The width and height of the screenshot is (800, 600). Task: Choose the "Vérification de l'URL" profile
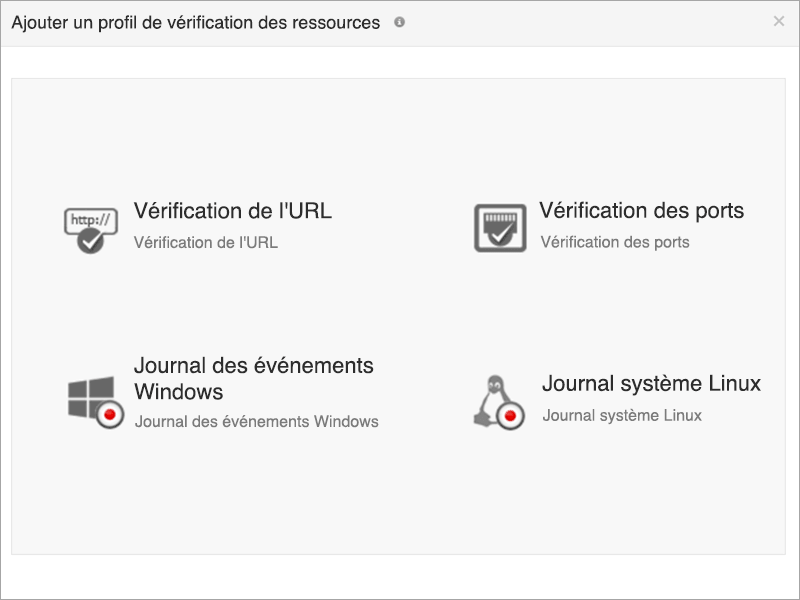coord(233,211)
